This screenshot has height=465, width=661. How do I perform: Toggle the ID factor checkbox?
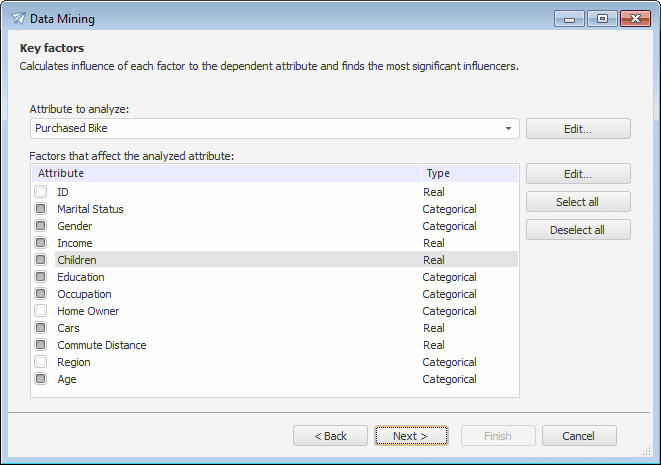pyautogui.click(x=41, y=192)
